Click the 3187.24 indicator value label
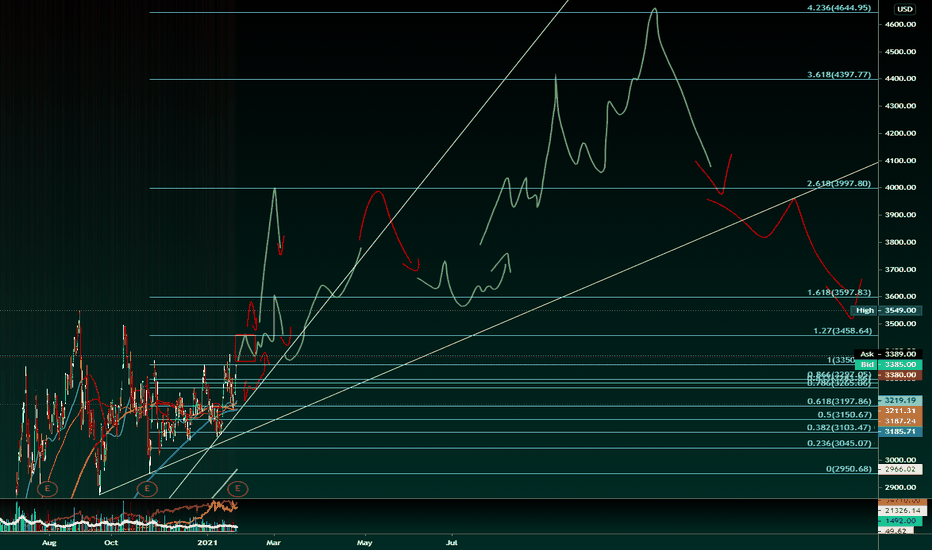 point(900,421)
